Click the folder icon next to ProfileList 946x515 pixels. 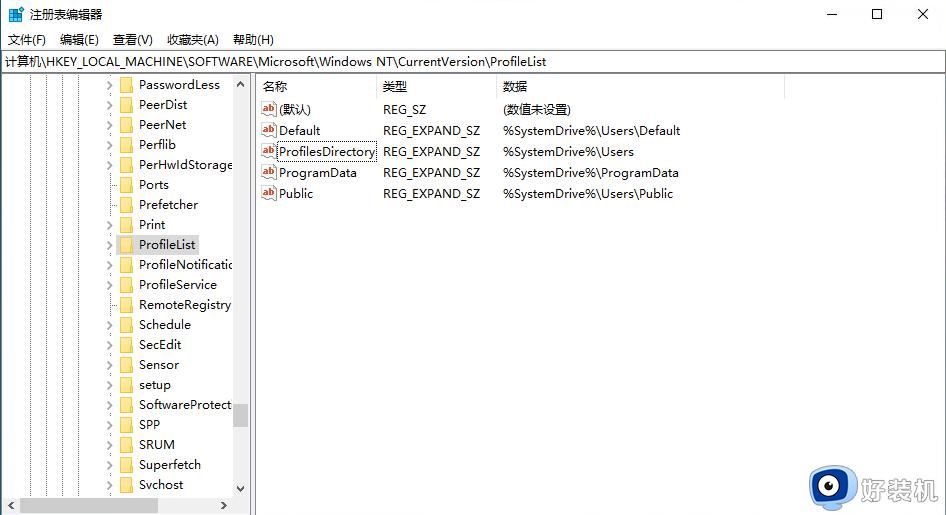[126, 245]
